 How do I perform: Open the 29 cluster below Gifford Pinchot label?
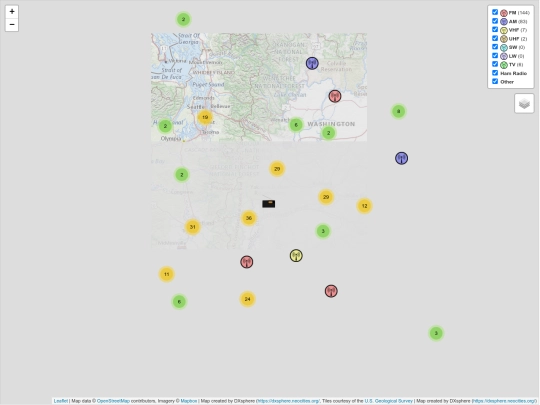277,169
